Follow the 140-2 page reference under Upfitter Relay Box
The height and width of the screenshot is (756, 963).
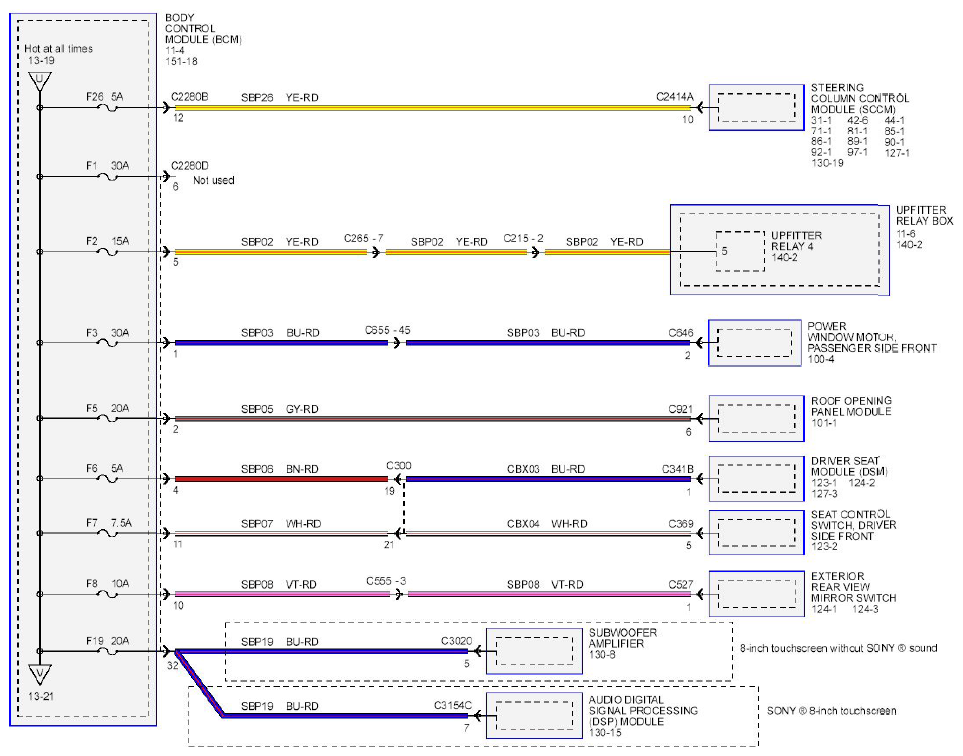point(909,244)
